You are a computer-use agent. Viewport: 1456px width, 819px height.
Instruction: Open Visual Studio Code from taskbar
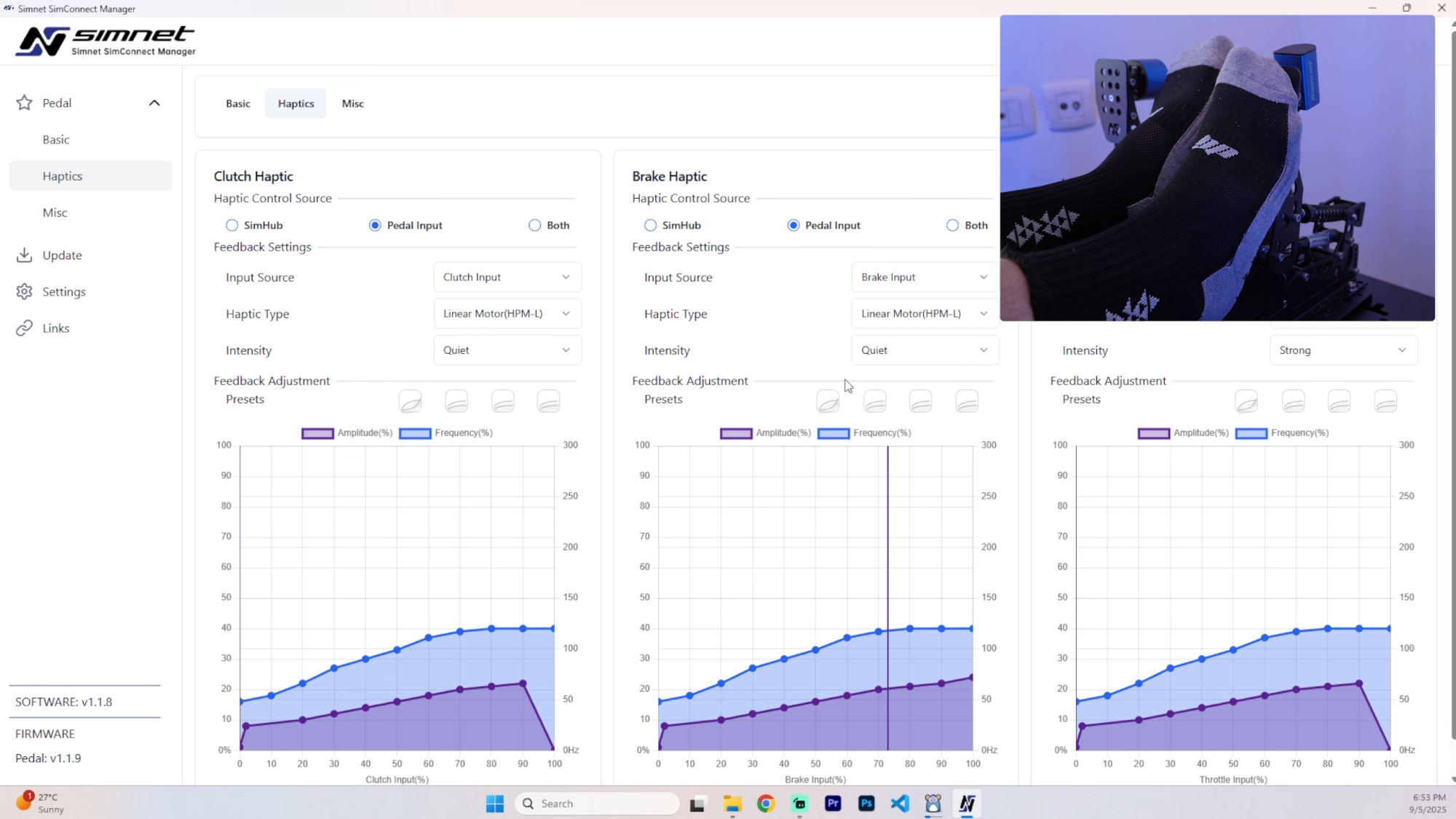coord(900,804)
